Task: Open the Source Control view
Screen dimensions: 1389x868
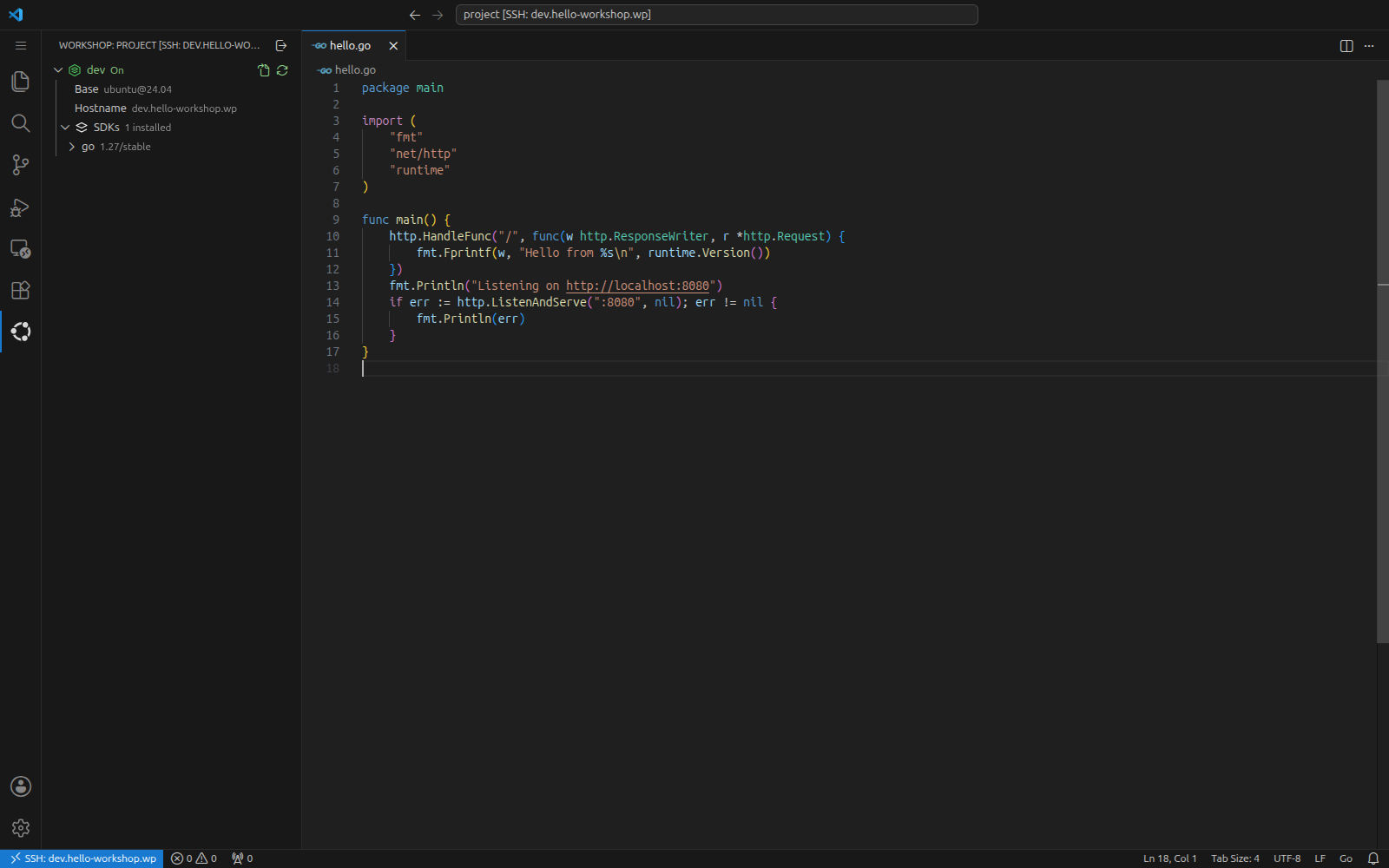Action: (21, 165)
